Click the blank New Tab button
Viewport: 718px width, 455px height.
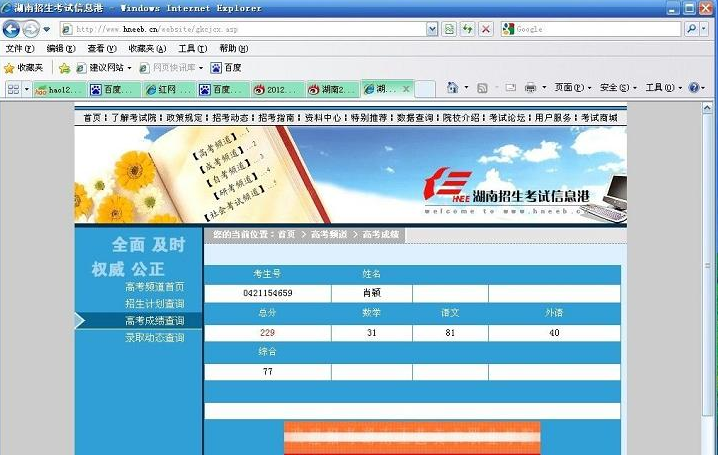click(x=424, y=89)
